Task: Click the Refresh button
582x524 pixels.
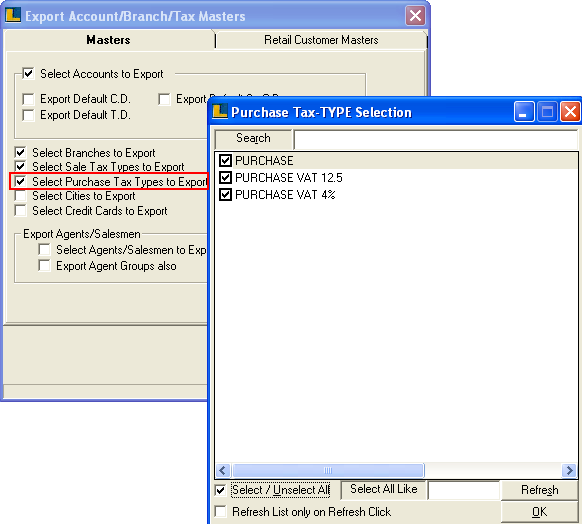Action: pos(539,490)
